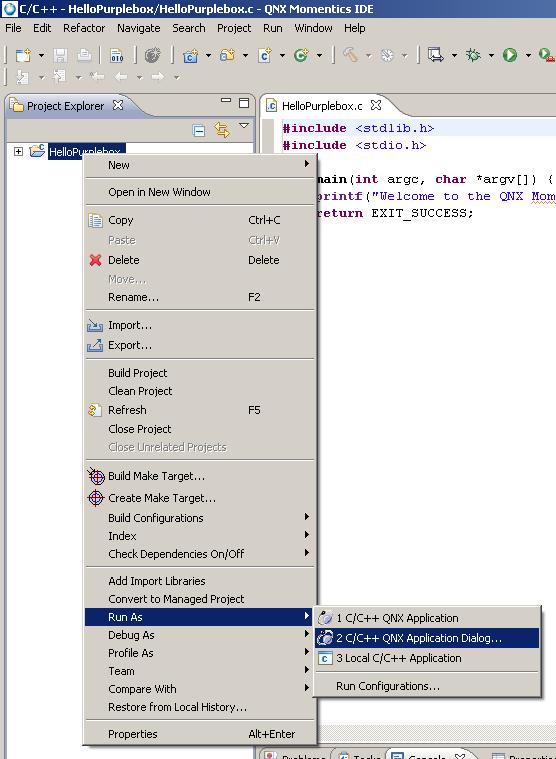Close the HelloPurplebox.c editor tab
The width and height of the screenshot is (556, 759).
tap(376, 105)
